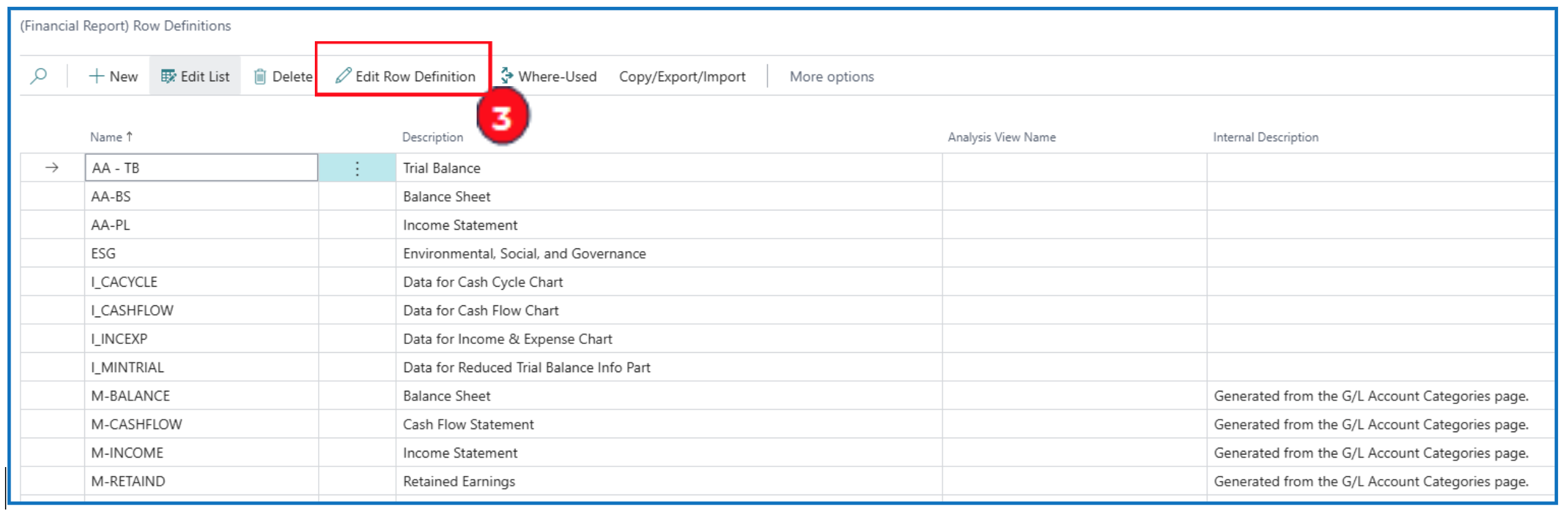Image resolution: width=1568 pixels, height=512 pixels.
Task: Click the search magnifier icon
Action: pyautogui.click(x=39, y=76)
